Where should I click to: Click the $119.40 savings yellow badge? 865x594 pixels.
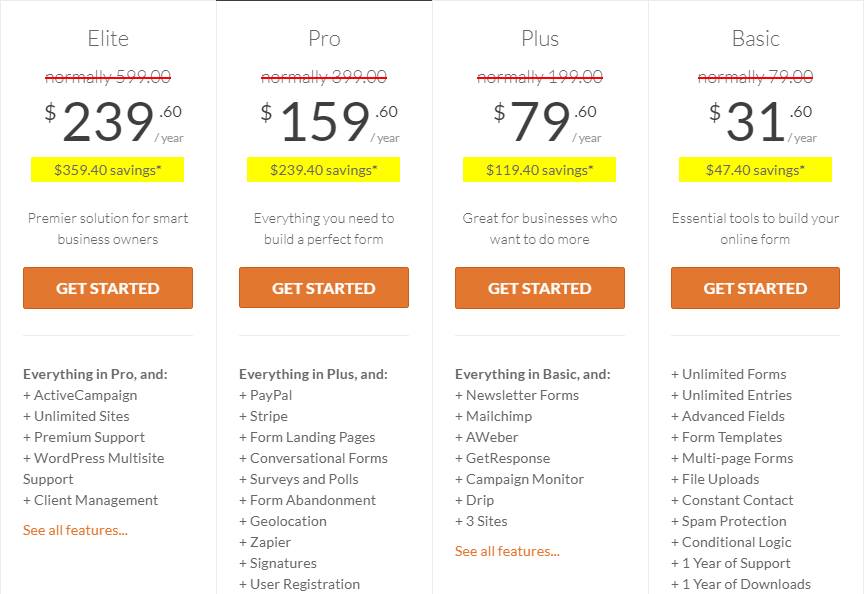pyautogui.click(x=540, y=170)
